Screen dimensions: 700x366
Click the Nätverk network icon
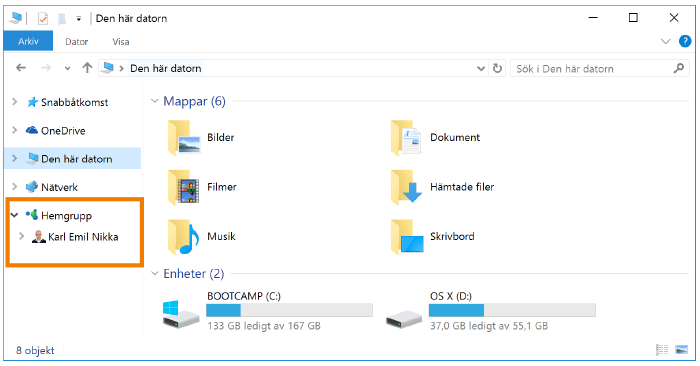click(32, 187)
